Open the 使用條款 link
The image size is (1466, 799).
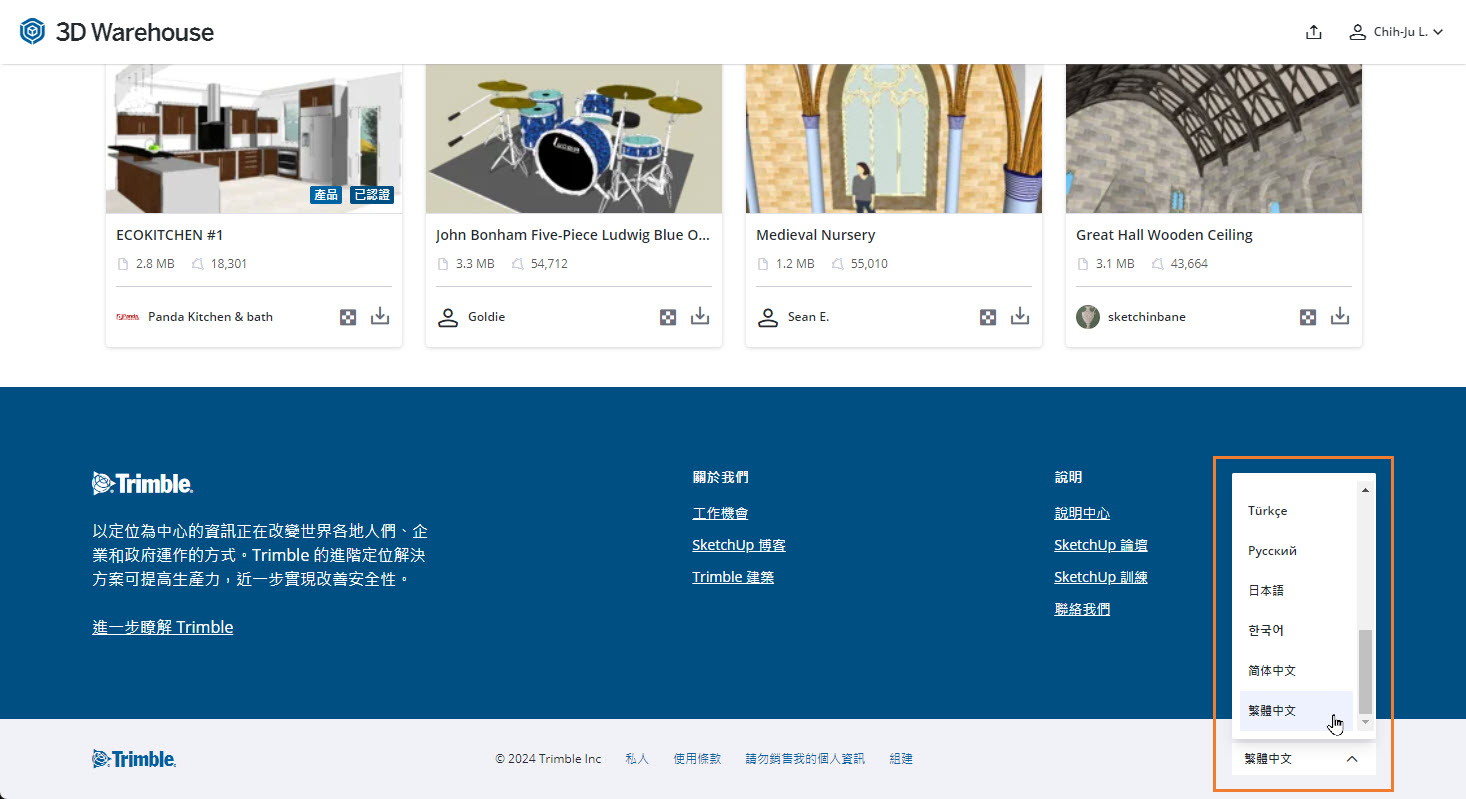pyautogui.click(x=697, y=759)
